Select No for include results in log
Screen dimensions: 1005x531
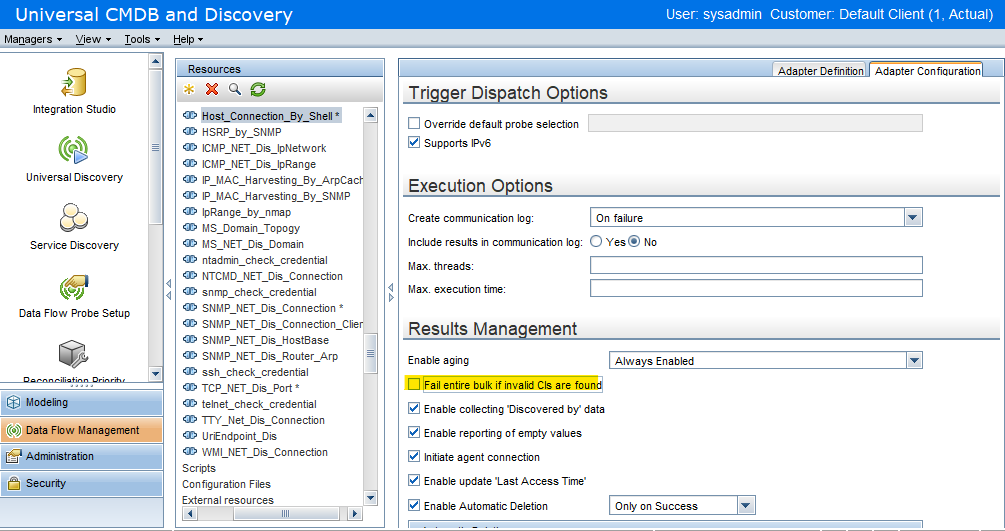(x=634, y=242)
